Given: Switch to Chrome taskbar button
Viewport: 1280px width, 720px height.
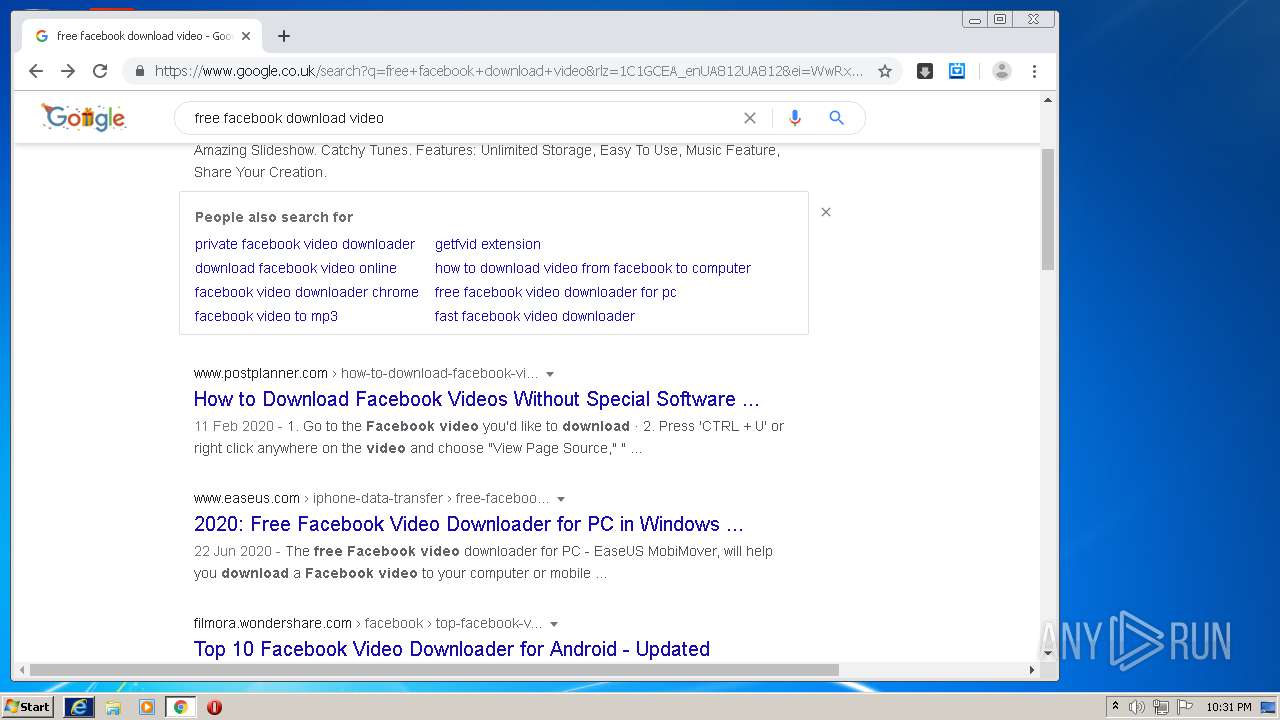Looking at the screenshot, I should [x=180, y=707].
